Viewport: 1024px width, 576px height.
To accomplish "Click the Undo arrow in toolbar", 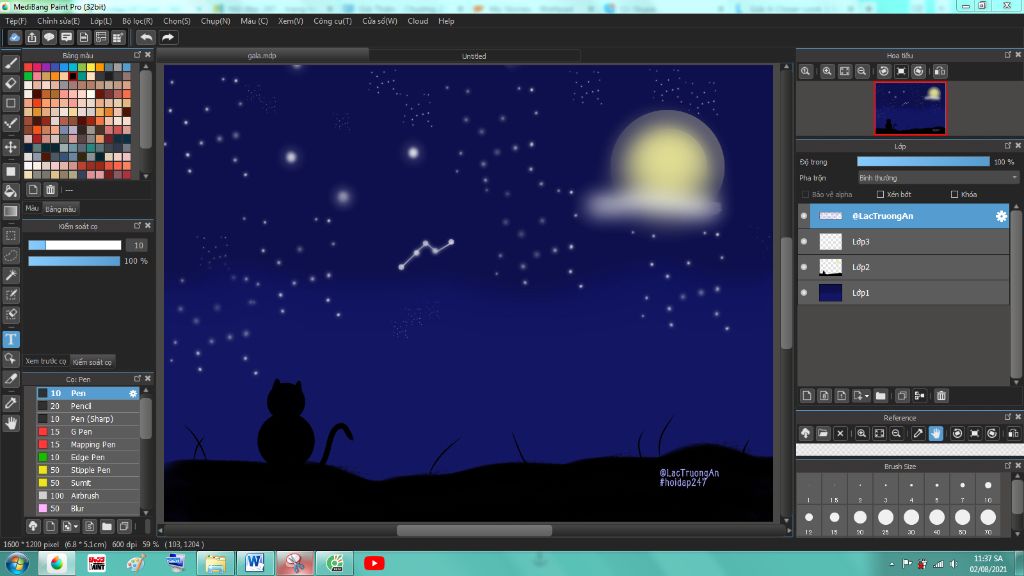I will pos(146,37).
